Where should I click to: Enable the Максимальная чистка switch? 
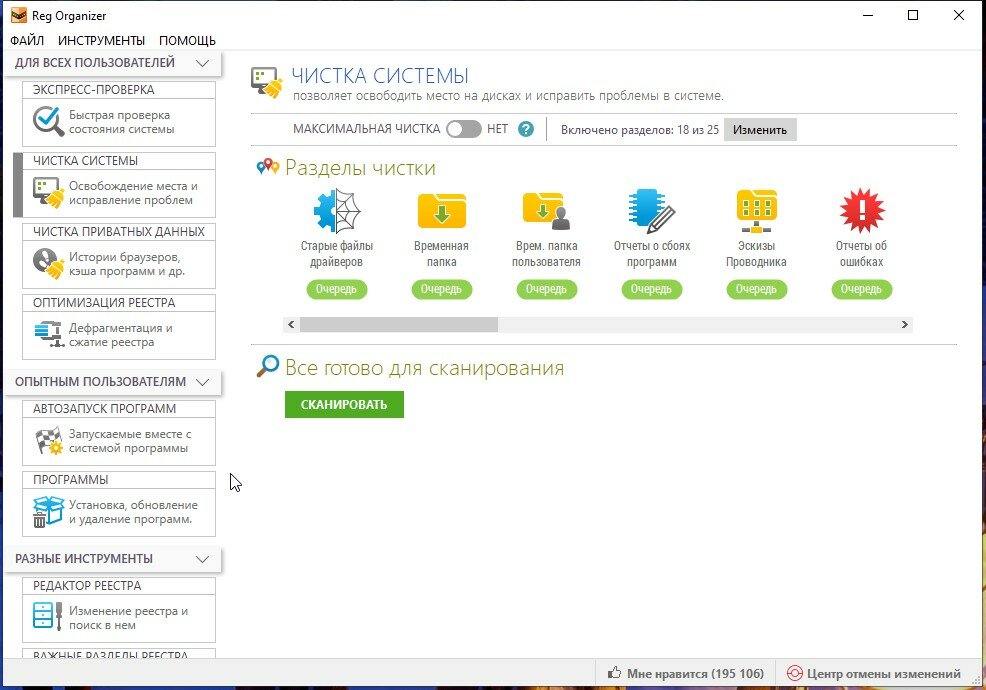(x=463, y=130)
